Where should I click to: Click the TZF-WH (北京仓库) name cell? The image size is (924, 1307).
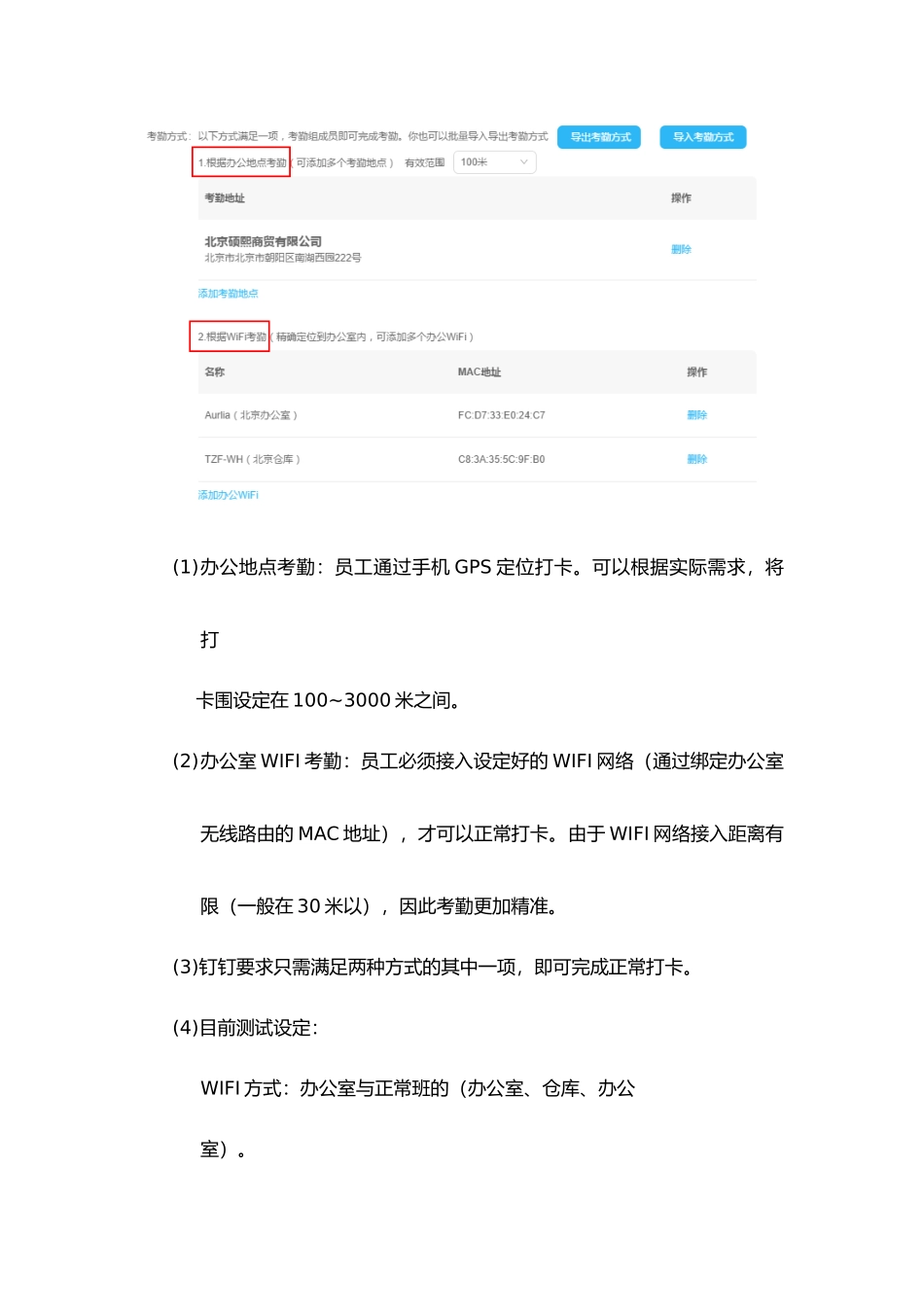252,459
